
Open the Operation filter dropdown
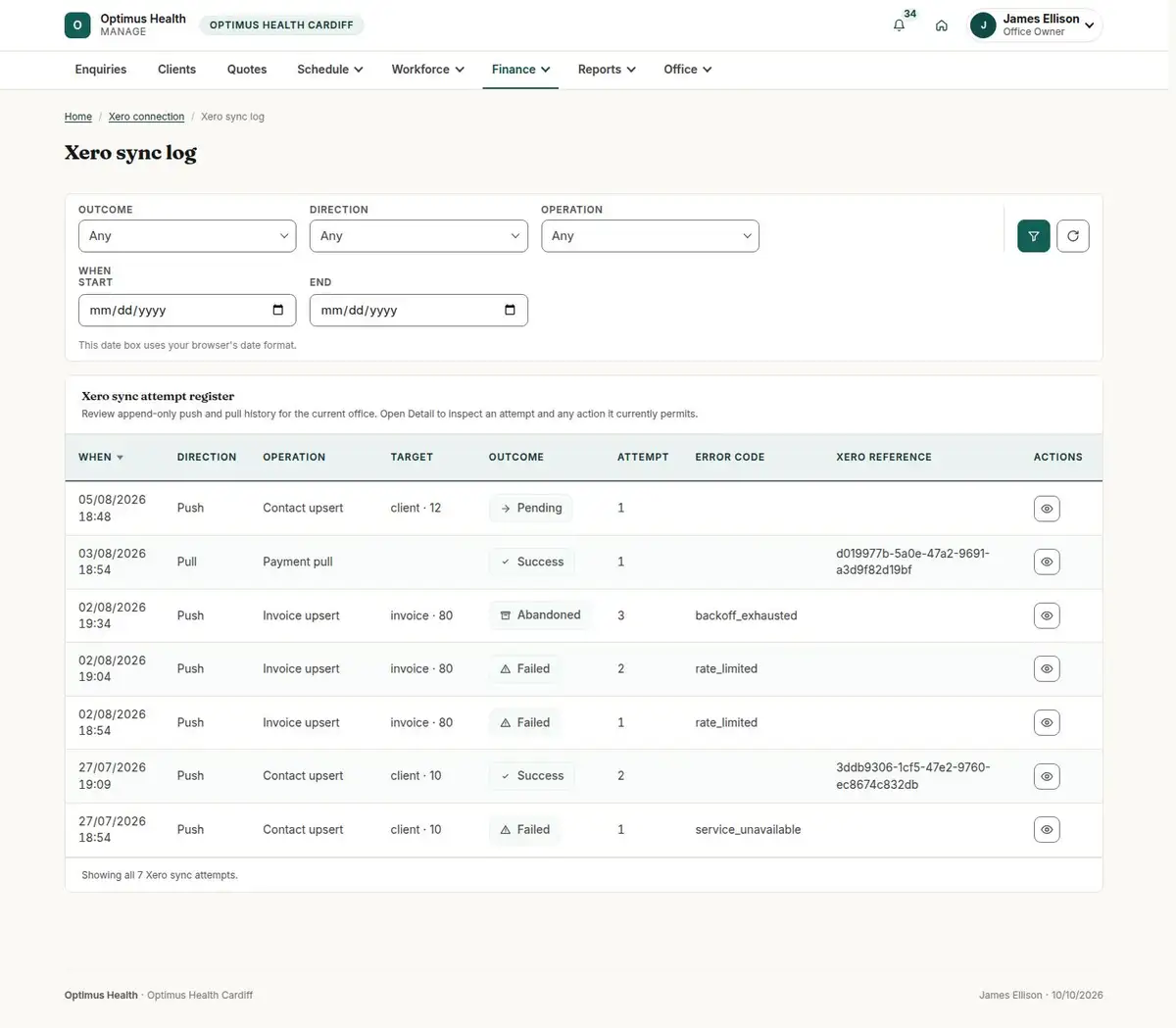[x=650, y=236]
